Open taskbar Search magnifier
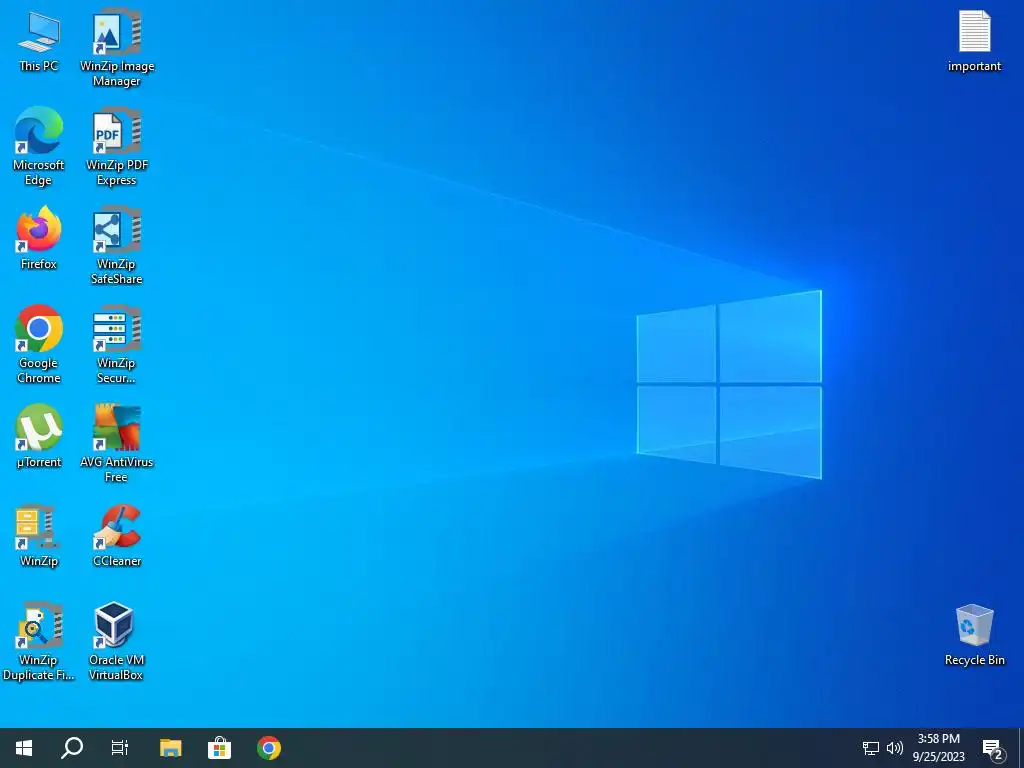1024x768 pixels. point(72,748)
